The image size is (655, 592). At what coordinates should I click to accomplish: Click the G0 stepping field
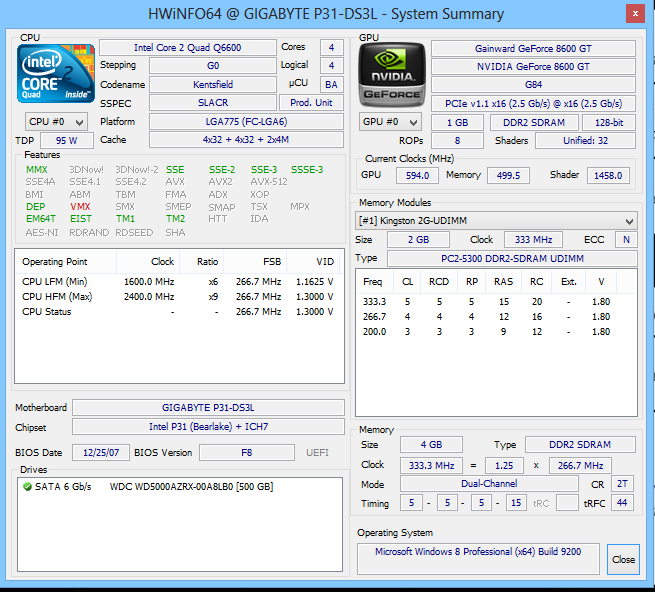pos(213,66)
